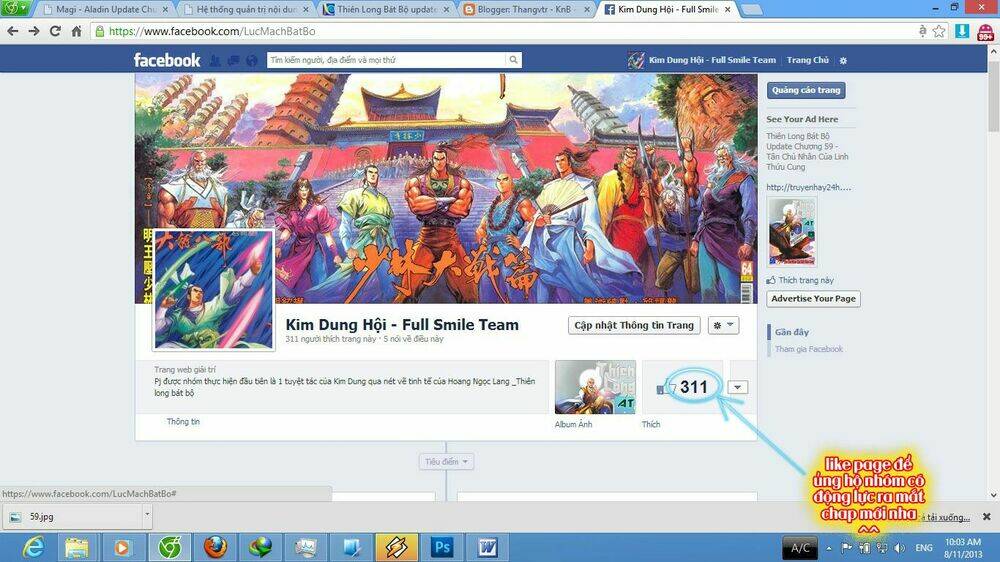This screenshot has width=1000, height=562.
Task: Open Facebook friend requests icon
Action: point(215,60)
